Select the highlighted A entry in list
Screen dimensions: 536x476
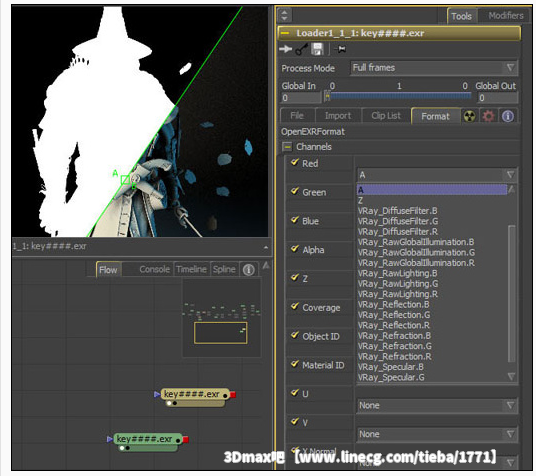click(432, 190)
